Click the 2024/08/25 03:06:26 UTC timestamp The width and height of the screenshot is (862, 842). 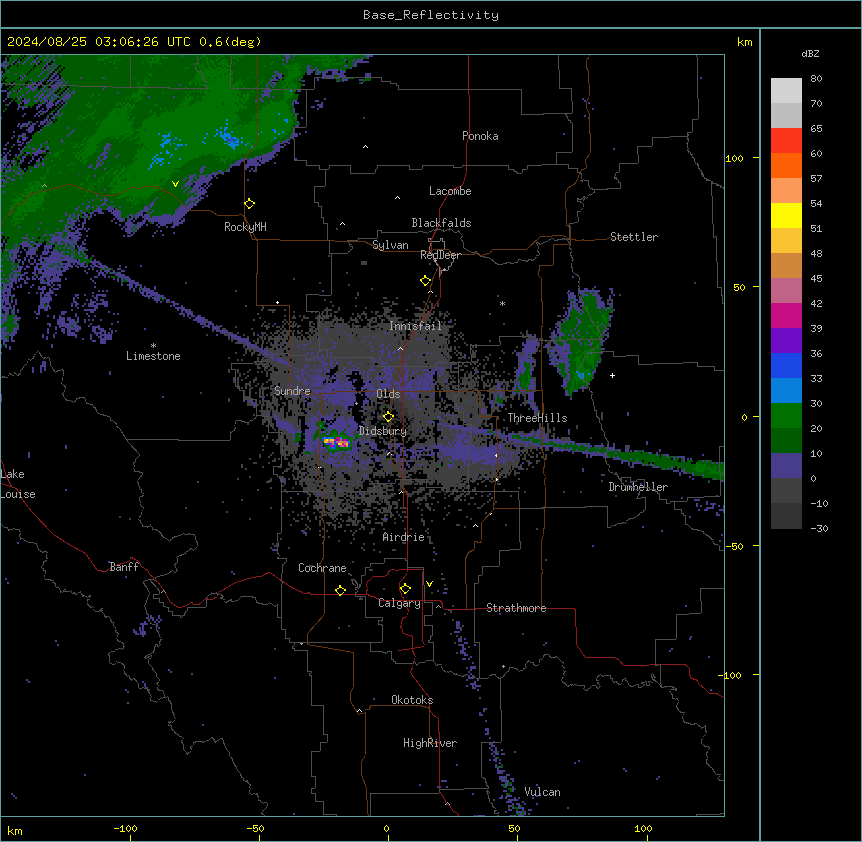point(98,42)
